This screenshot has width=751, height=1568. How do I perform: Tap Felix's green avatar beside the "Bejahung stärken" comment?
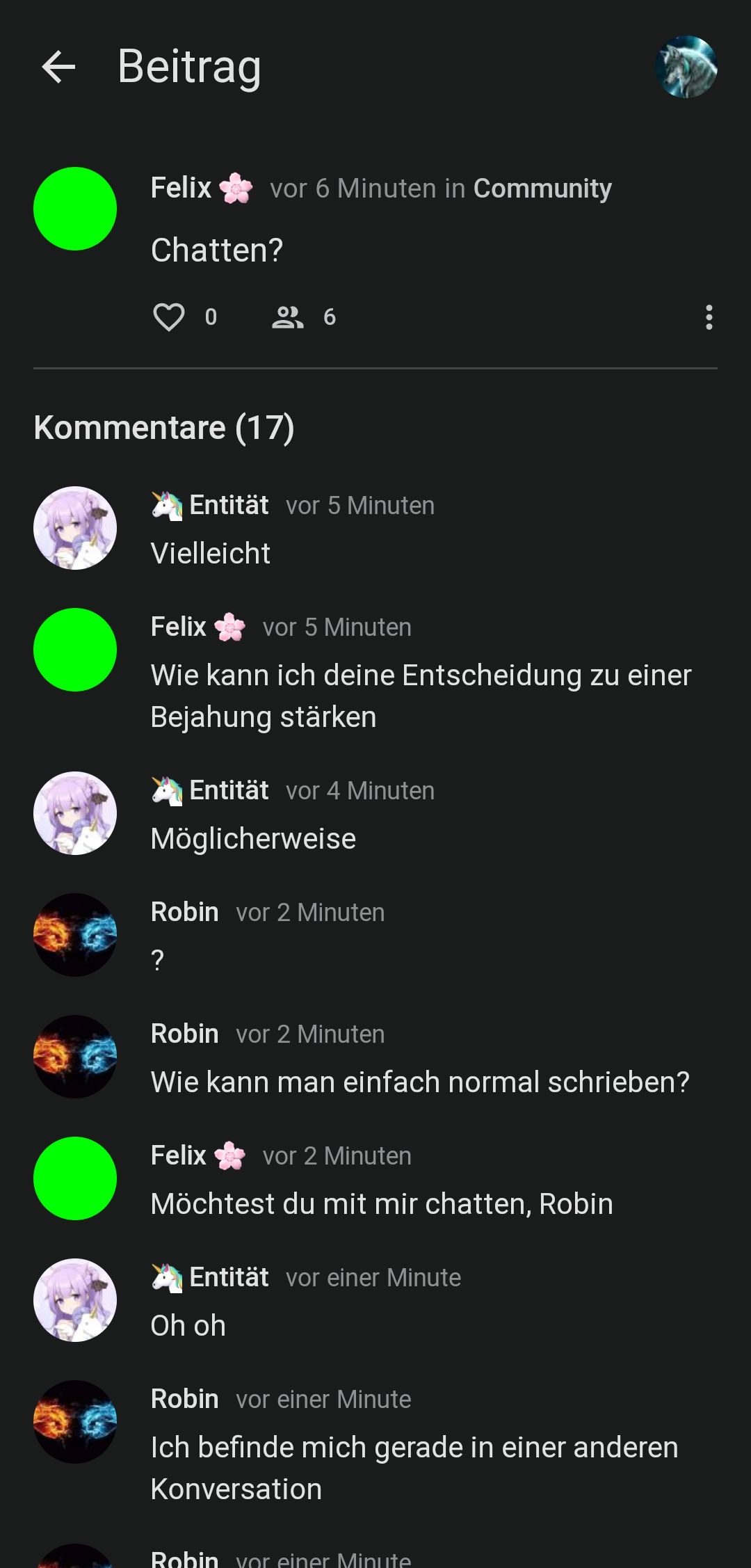(x=75, y=650)
